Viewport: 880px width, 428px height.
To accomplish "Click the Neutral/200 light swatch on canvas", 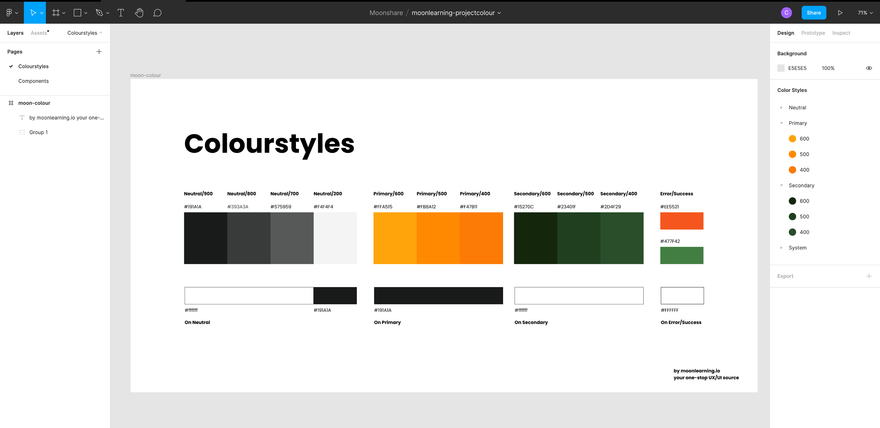I will (x=336, y=238).
